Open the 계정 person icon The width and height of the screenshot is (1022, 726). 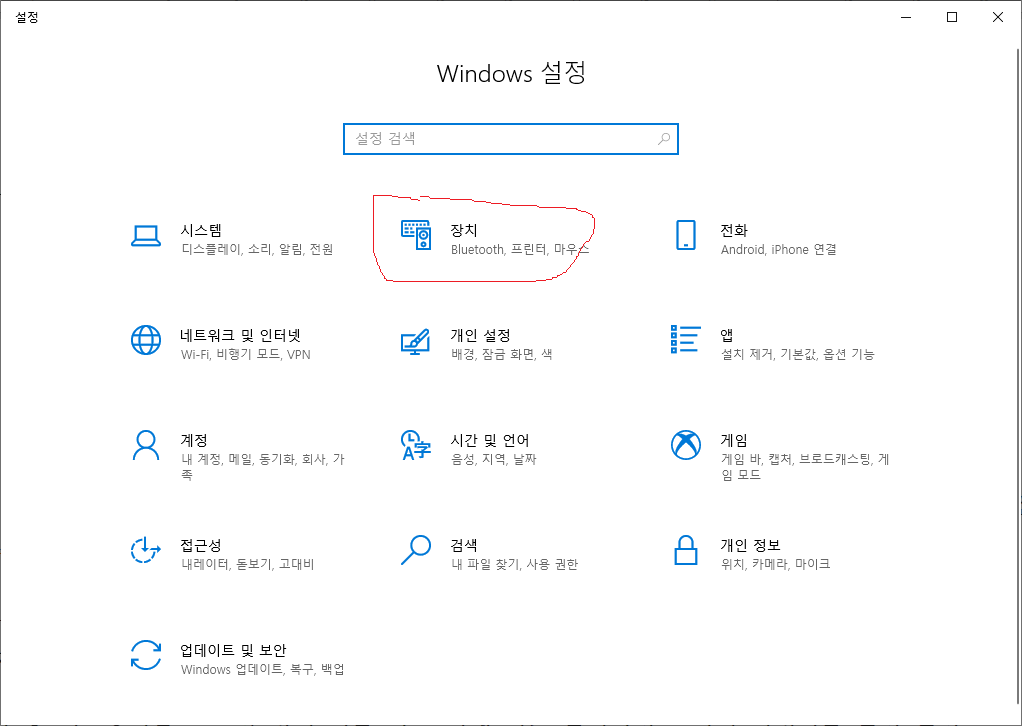(146, 445)
